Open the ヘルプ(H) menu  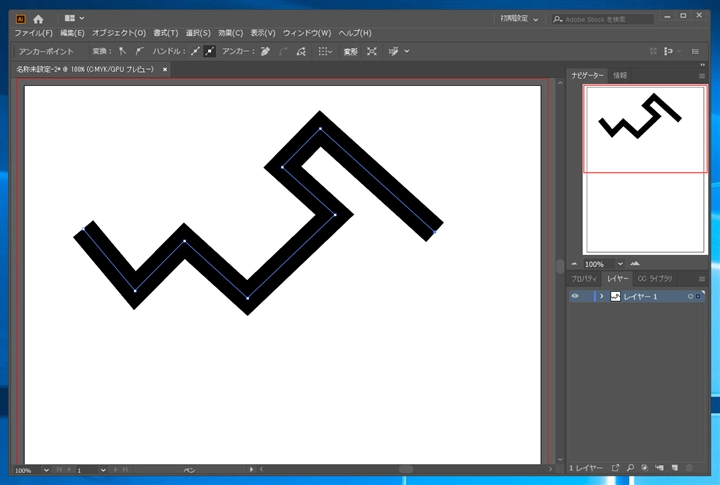[x=355, y=33]
